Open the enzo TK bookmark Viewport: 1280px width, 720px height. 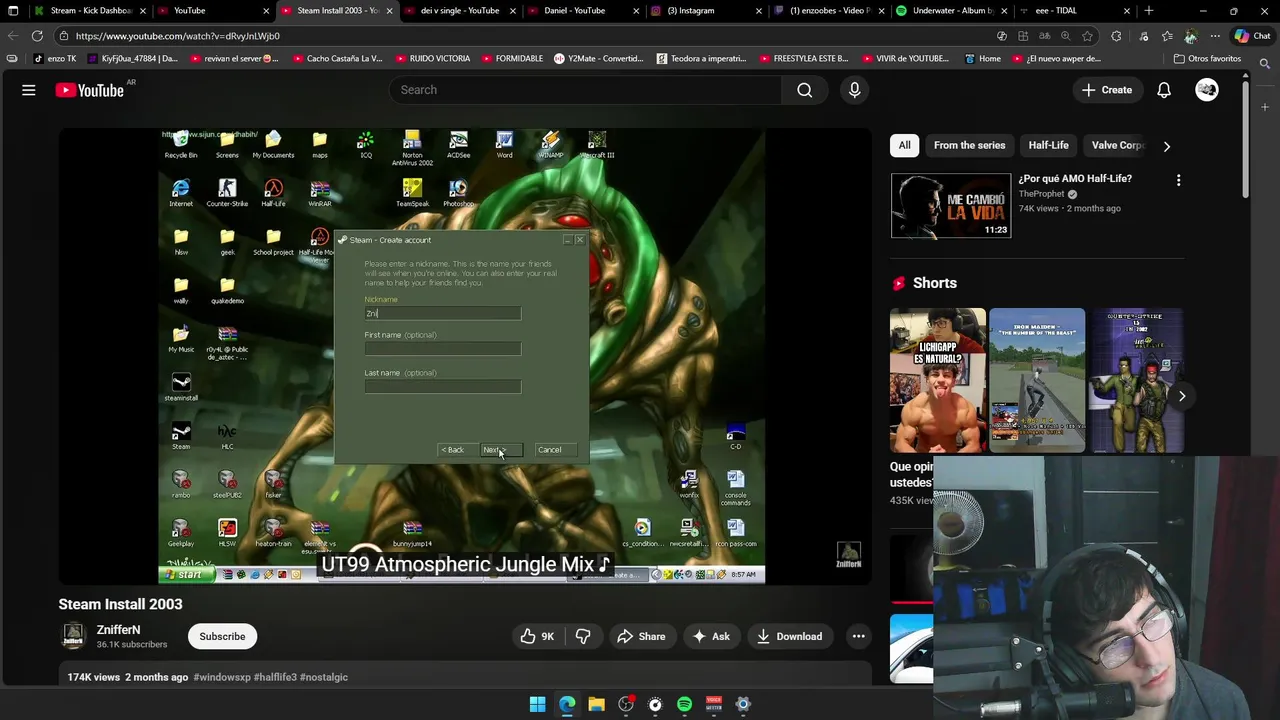coord(54,59)
